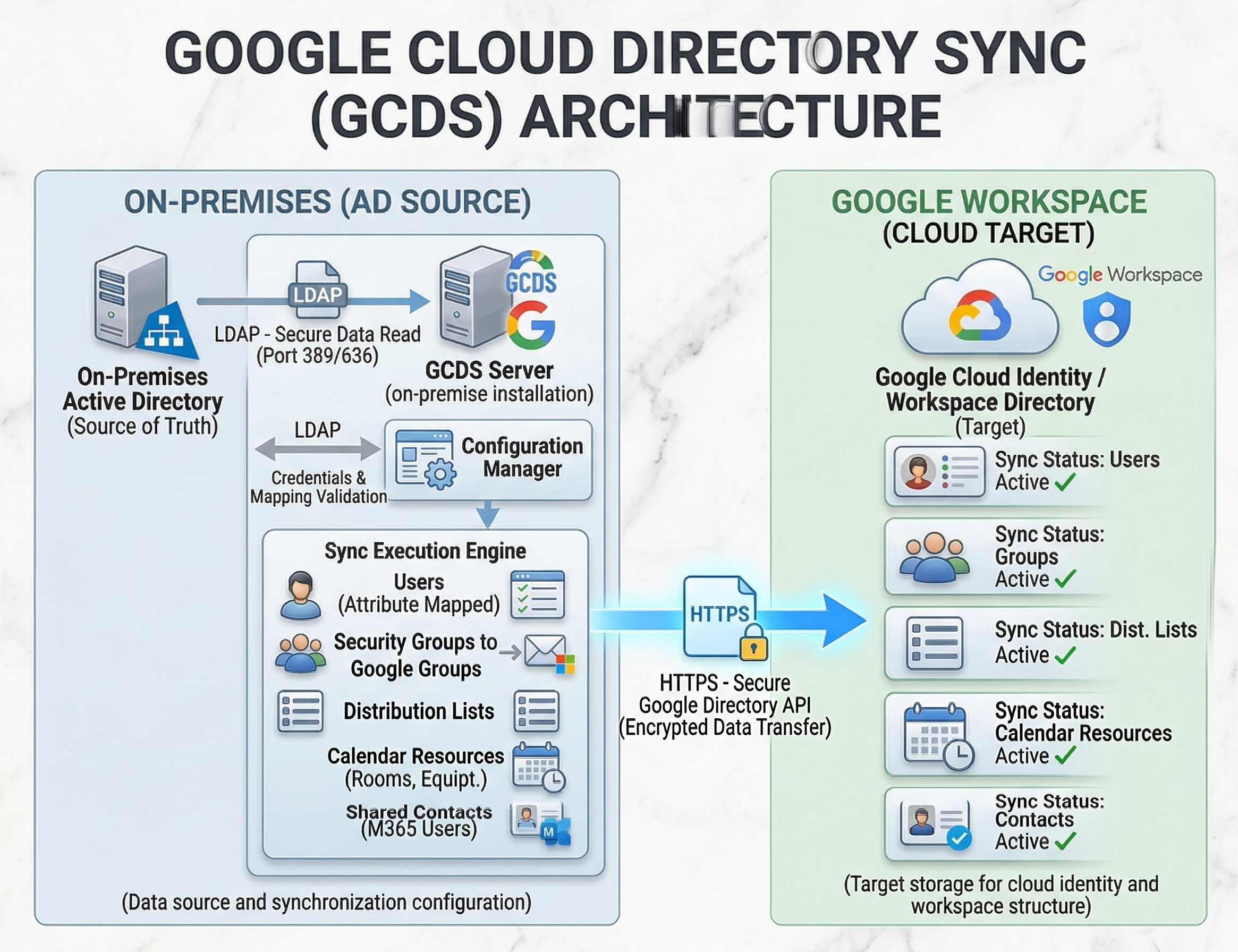This screenshot has height=952, width=1238.
Task: Click the list icon left of Distribution Lists
Action: coord(300,711)
